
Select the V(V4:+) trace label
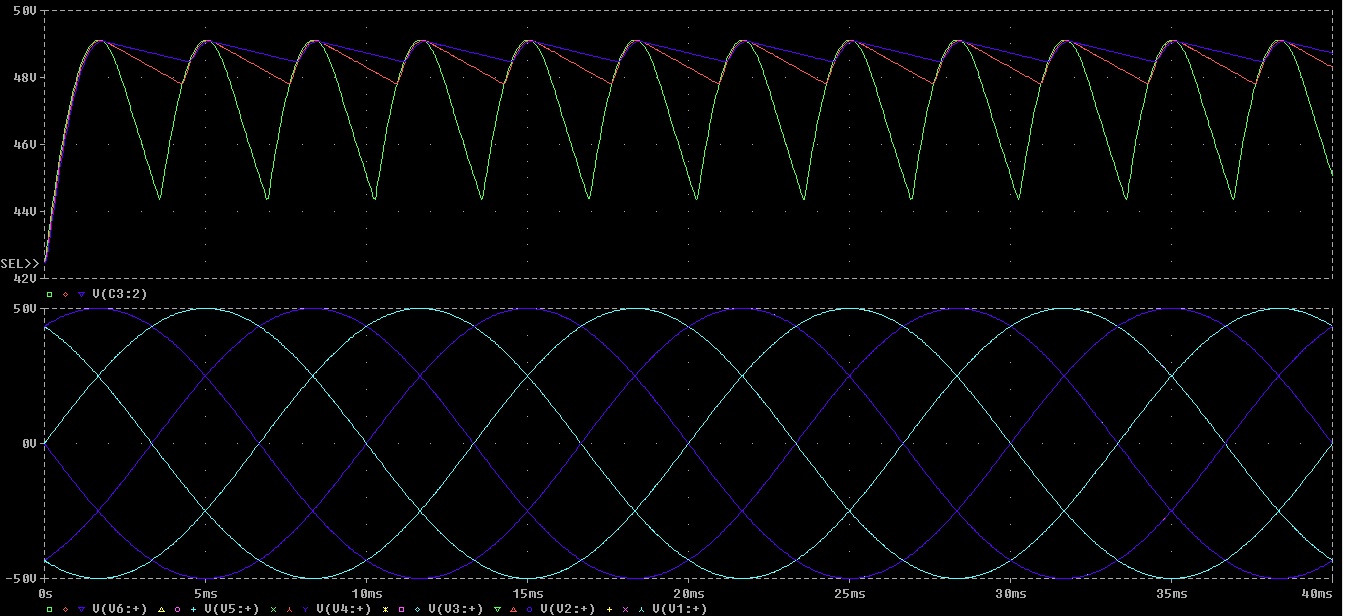coord(343,608)
